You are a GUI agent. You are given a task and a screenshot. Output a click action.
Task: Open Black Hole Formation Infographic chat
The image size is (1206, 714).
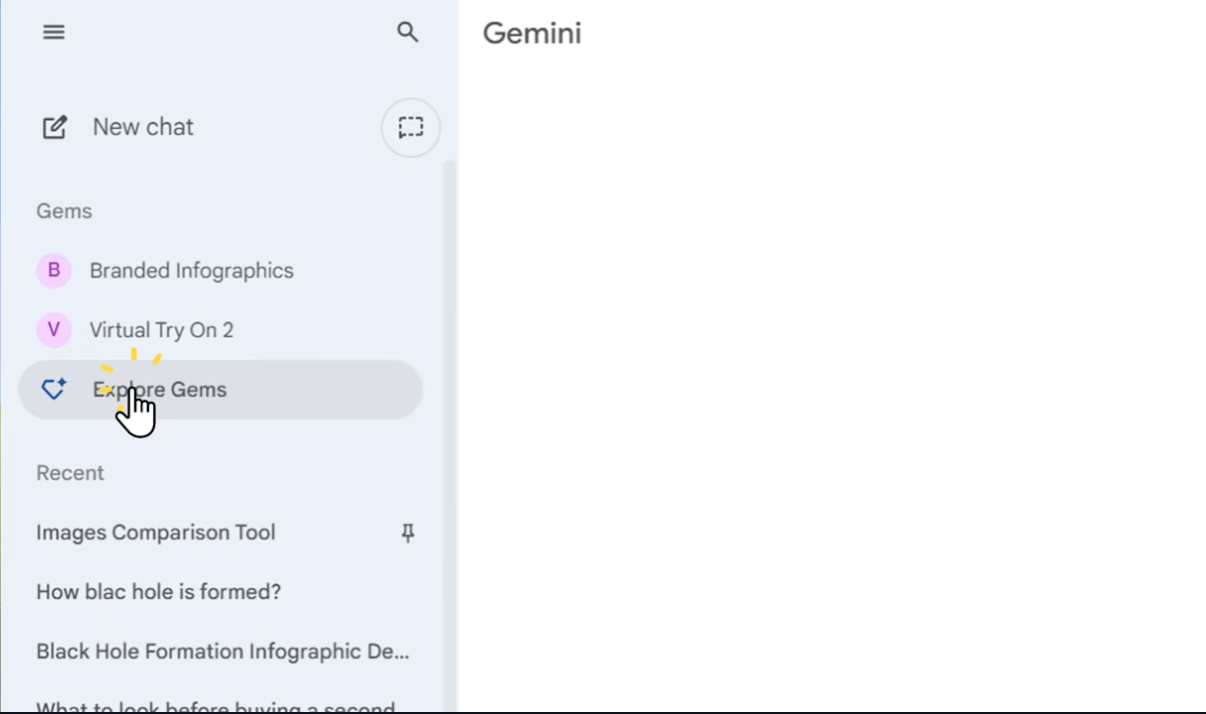(x=223, y=652)
